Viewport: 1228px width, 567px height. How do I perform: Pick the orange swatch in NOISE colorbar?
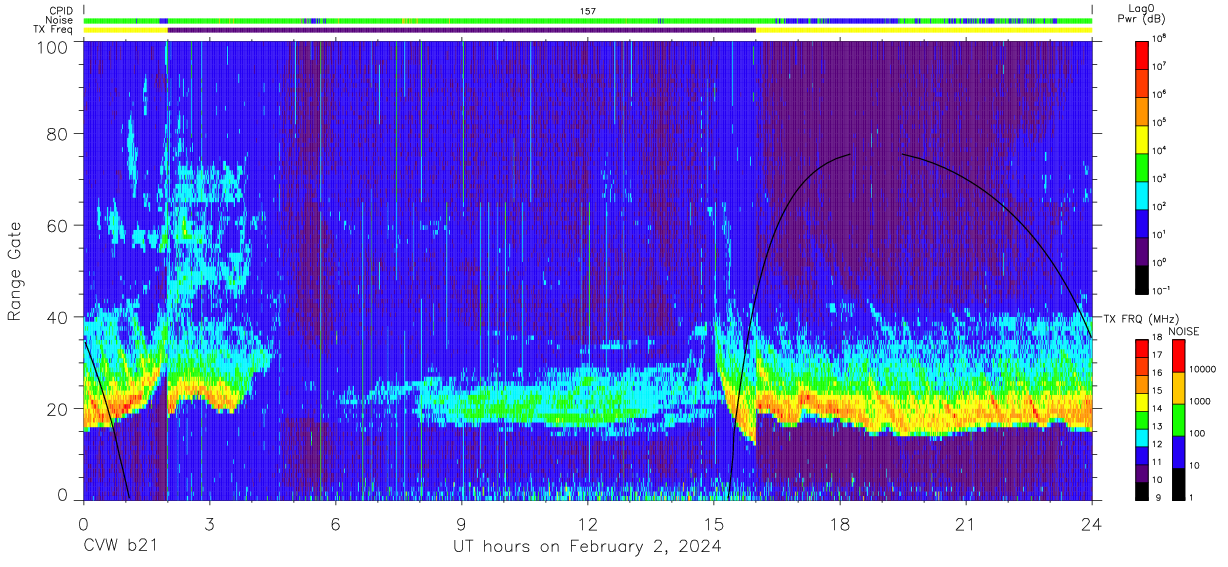pos(1177,387)
